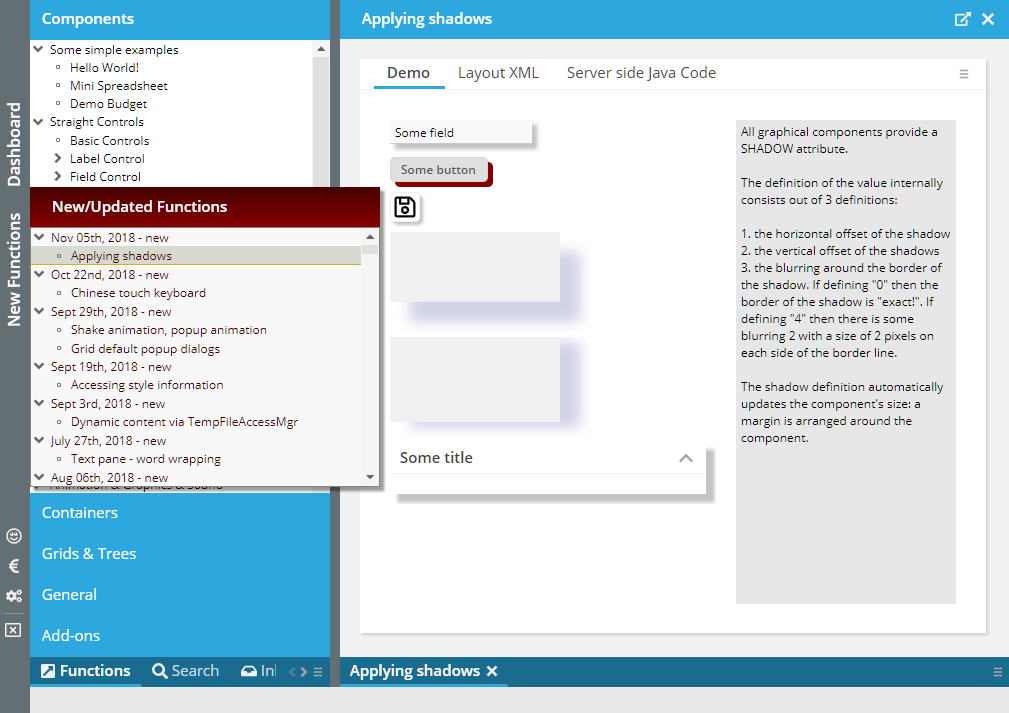Collapse the Some title panel chevron
Image resolution: width=1009 pixels, height=713 pixels.
(685, 458)
